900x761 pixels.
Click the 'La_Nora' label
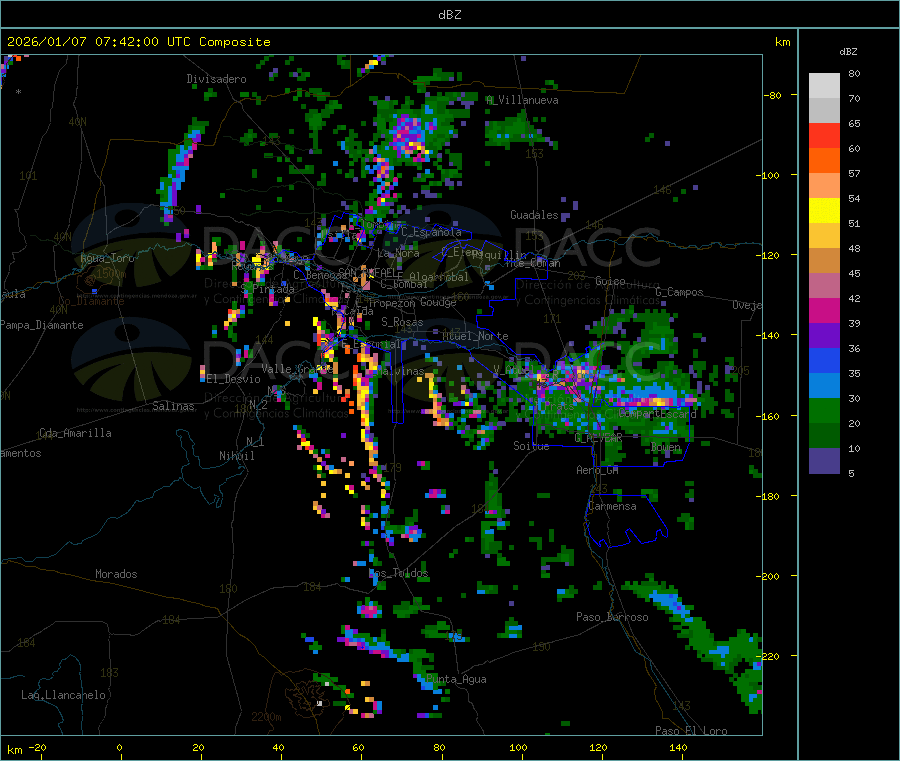point(398,253)
